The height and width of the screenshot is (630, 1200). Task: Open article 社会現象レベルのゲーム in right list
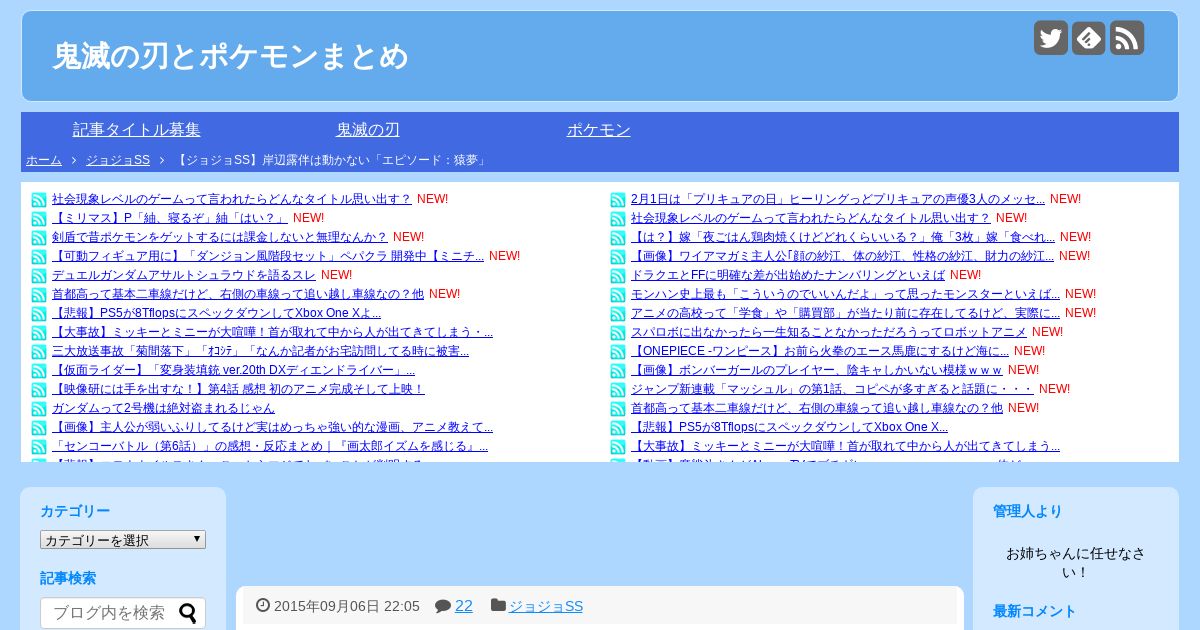(x=811, y=218)
